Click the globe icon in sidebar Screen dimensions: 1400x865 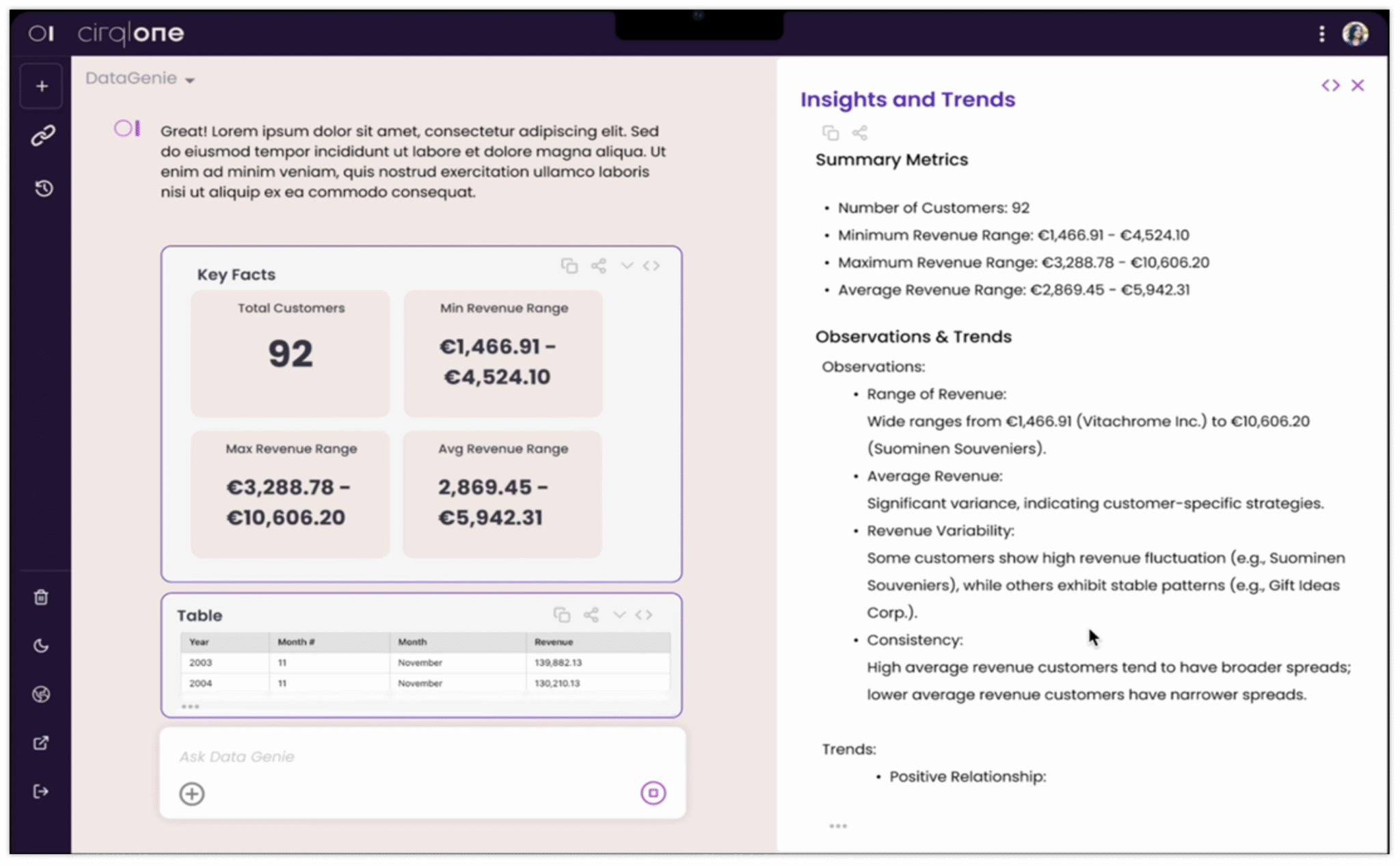[41, 694]
